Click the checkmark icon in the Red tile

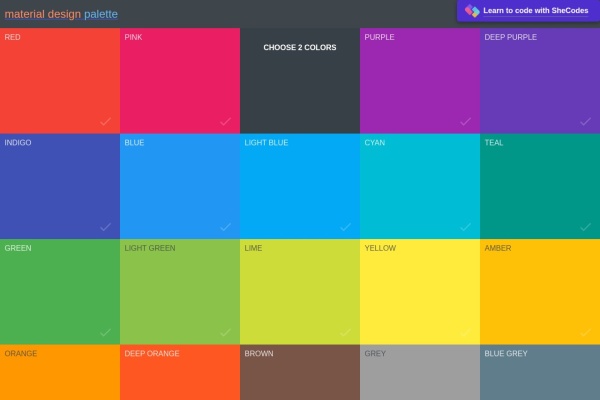pos(106,121)
